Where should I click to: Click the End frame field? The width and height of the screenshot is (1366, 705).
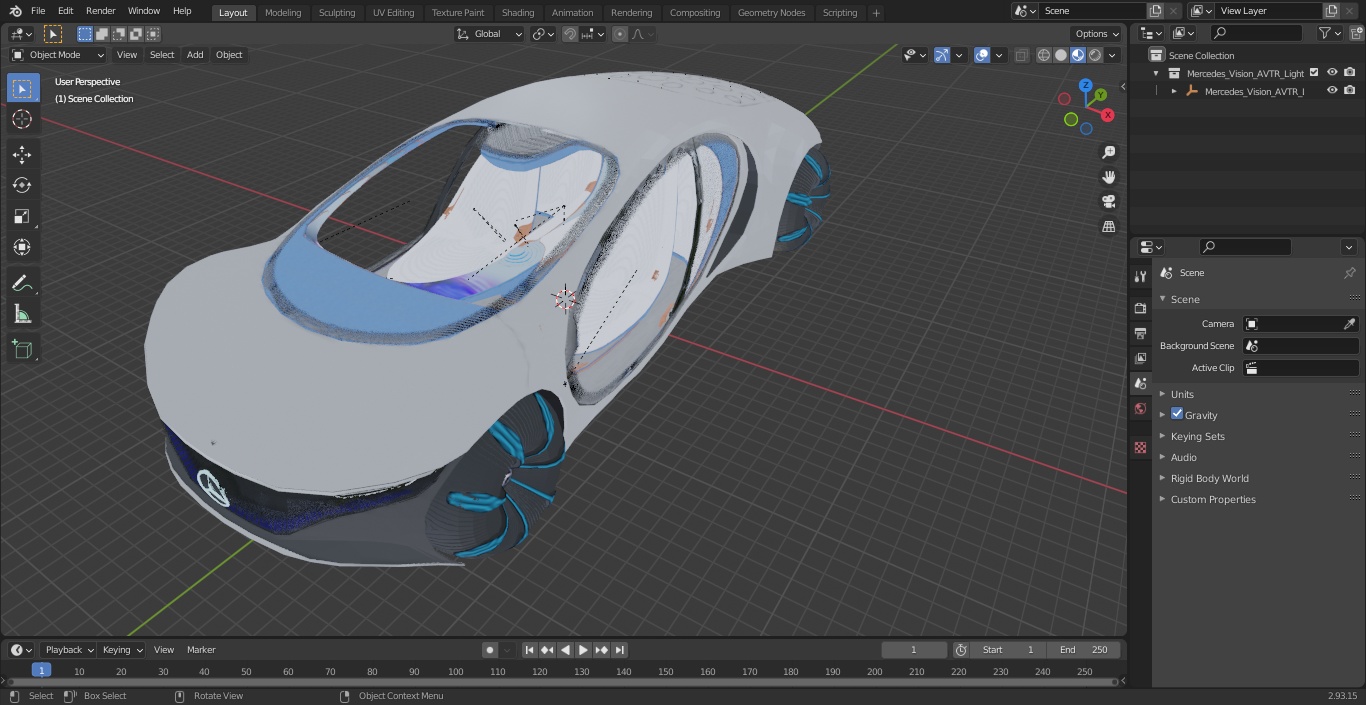tap(1085, 650)
